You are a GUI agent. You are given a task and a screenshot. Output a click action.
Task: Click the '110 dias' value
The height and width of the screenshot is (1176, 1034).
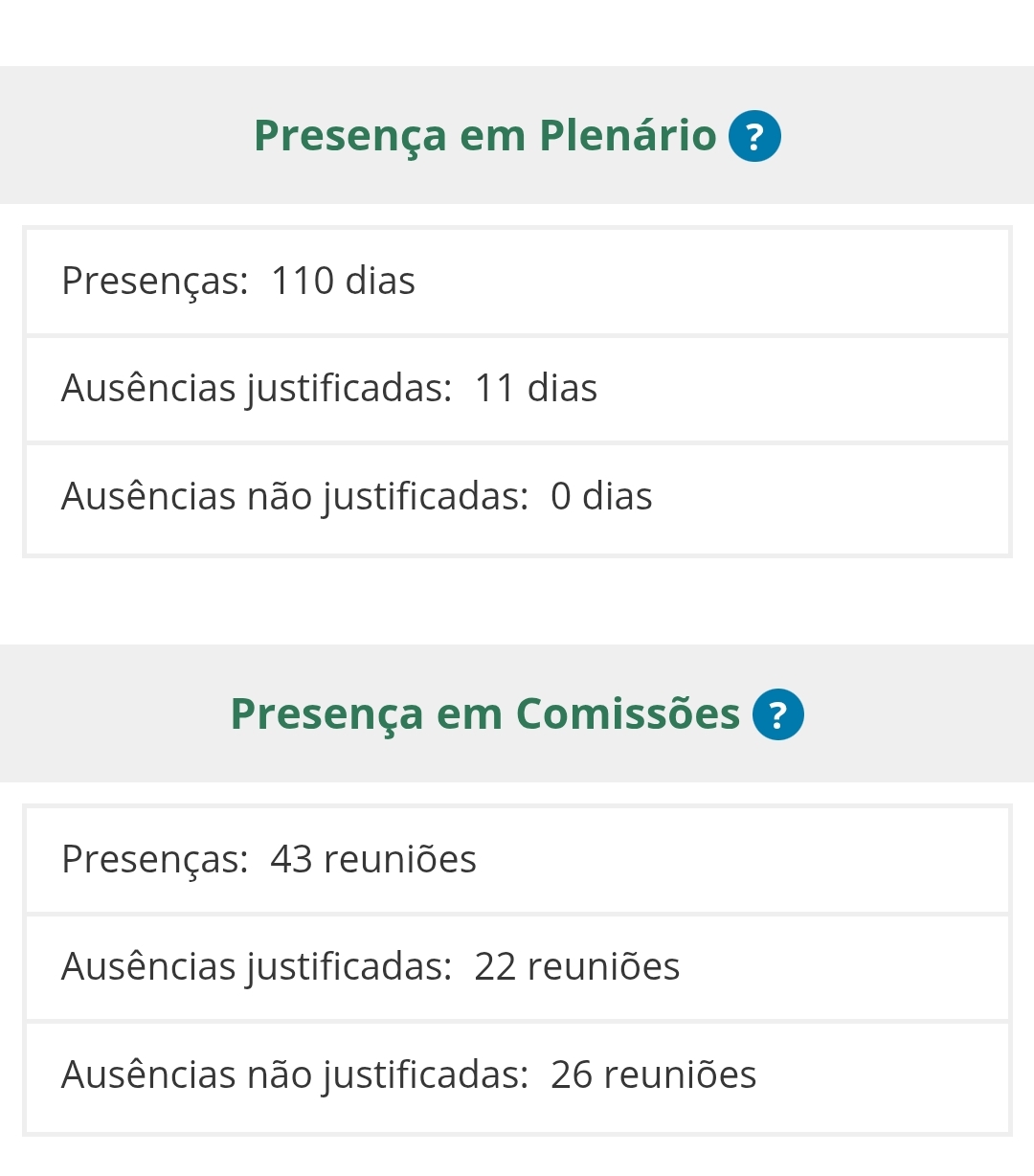(343, 282)
